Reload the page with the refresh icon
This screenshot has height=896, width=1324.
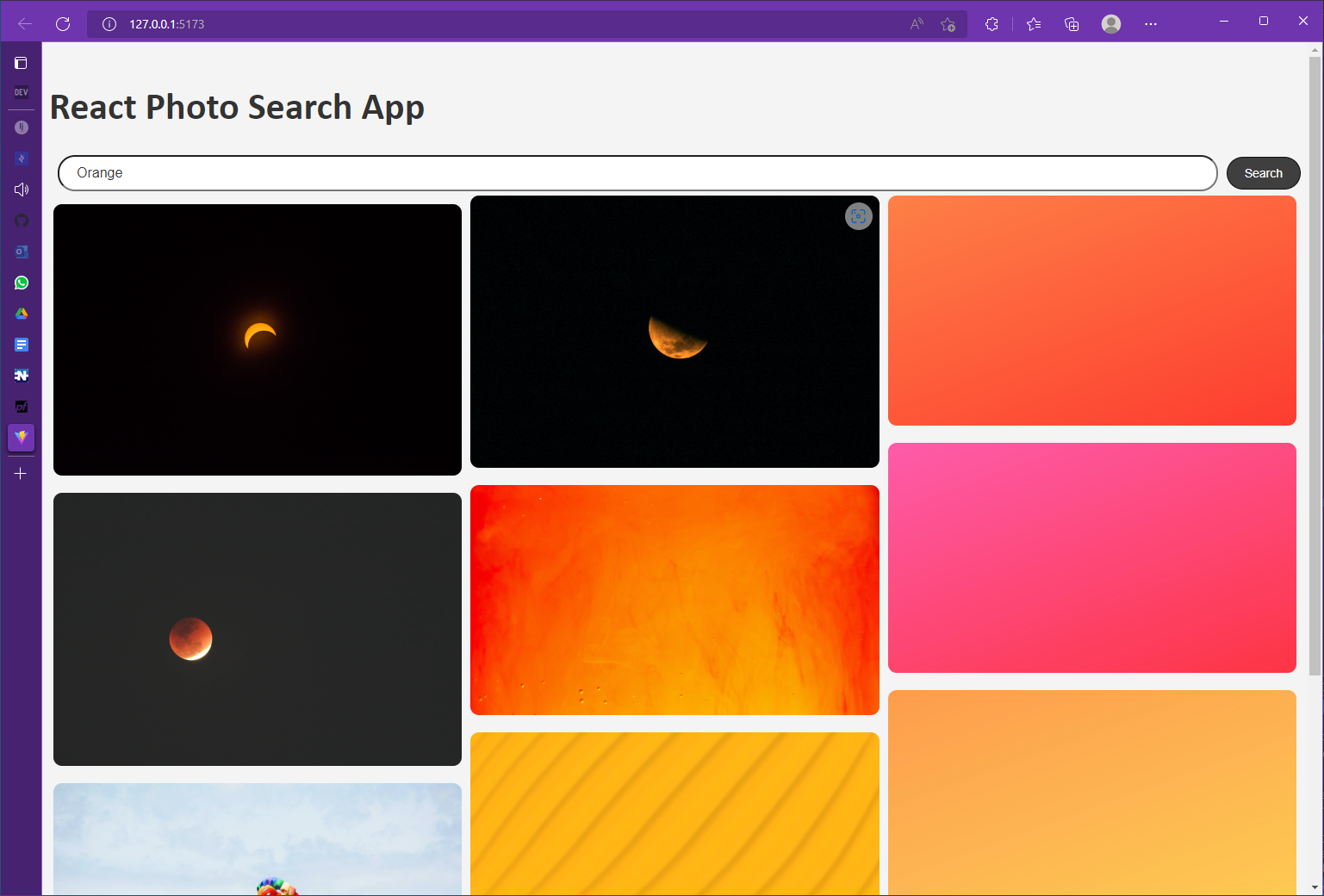coord(62,23)
